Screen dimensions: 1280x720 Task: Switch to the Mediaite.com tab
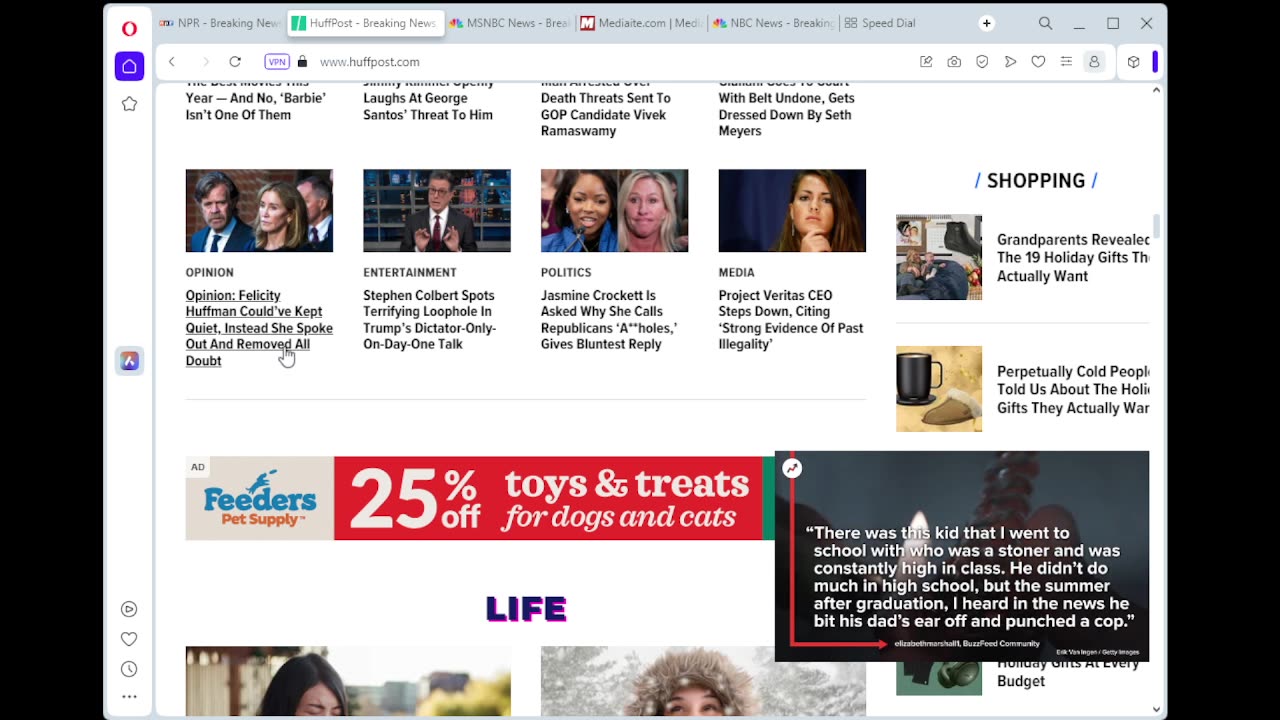[x=640, y=23]
